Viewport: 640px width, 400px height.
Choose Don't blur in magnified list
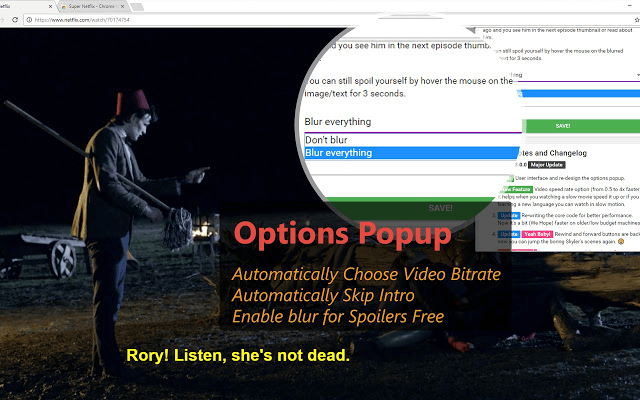[x=412, y=140]
